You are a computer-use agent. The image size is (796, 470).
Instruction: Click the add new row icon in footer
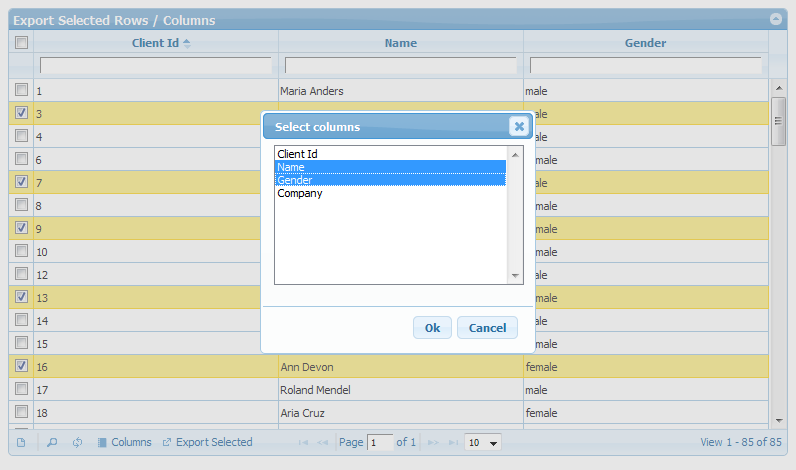(21, 442)
